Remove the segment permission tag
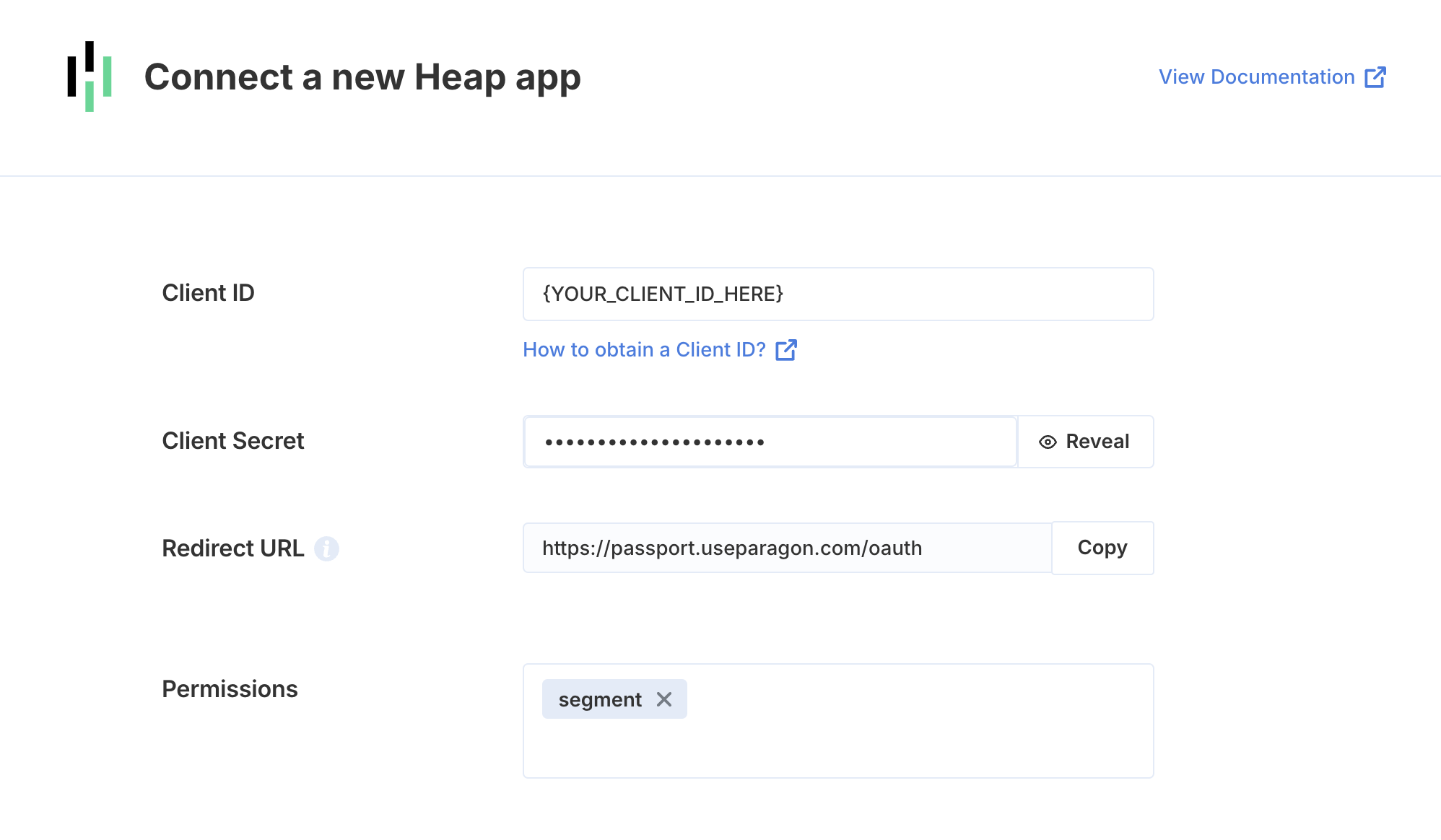This screenshot has height=840, width=1441. coord(664,699)
